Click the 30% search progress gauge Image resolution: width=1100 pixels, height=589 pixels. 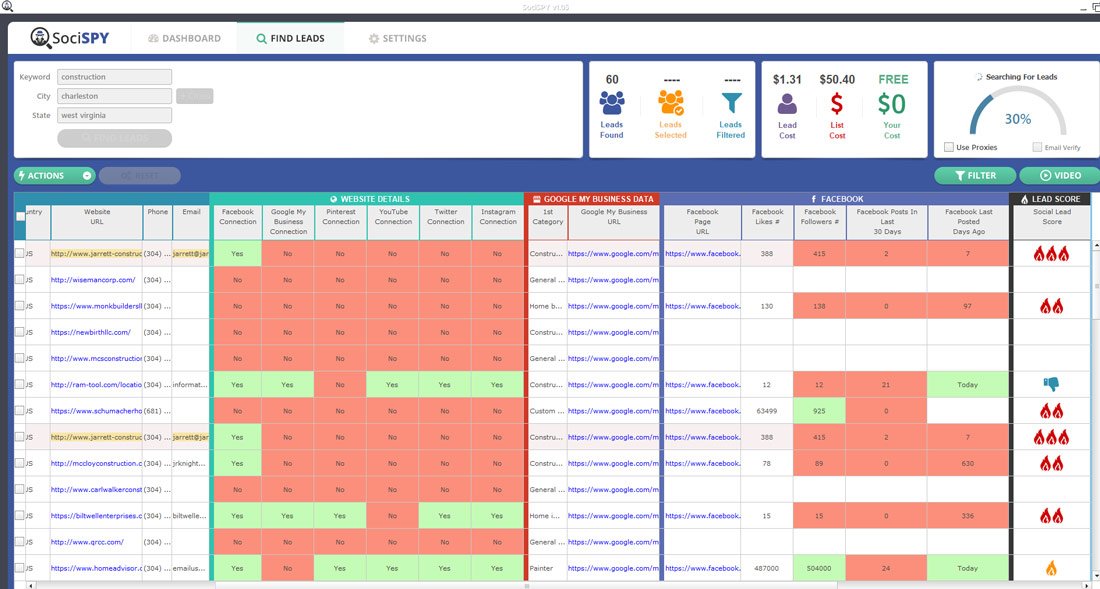pyautogui.click(x=1017, y=118)
